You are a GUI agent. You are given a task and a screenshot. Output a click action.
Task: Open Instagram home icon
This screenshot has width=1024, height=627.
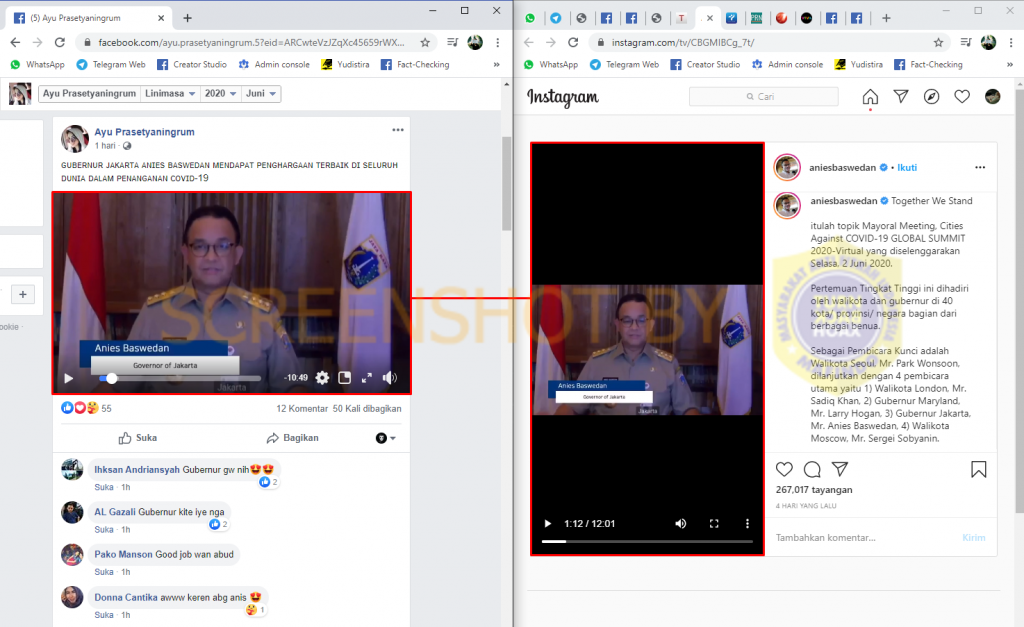pos(870,97)
